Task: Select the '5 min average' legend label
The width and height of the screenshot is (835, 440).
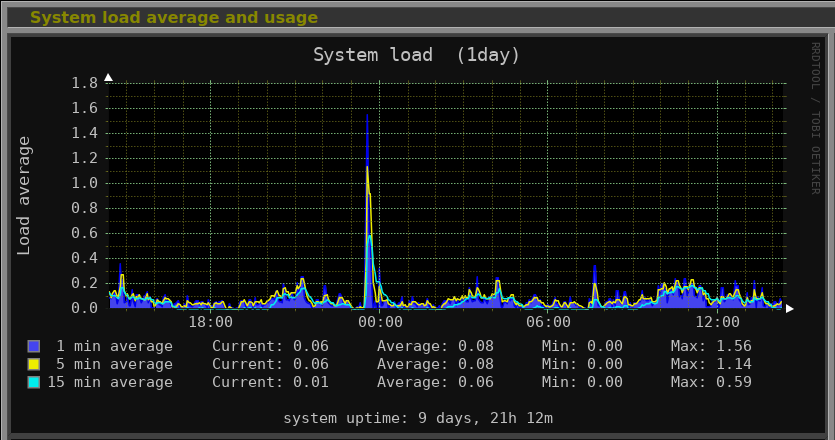Action: click(x=114, y=364)
